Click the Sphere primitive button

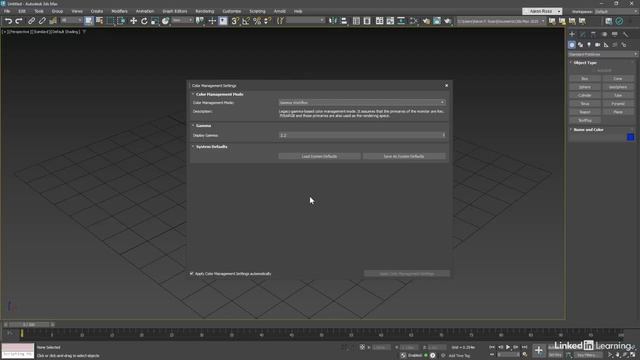coord(584,87)
